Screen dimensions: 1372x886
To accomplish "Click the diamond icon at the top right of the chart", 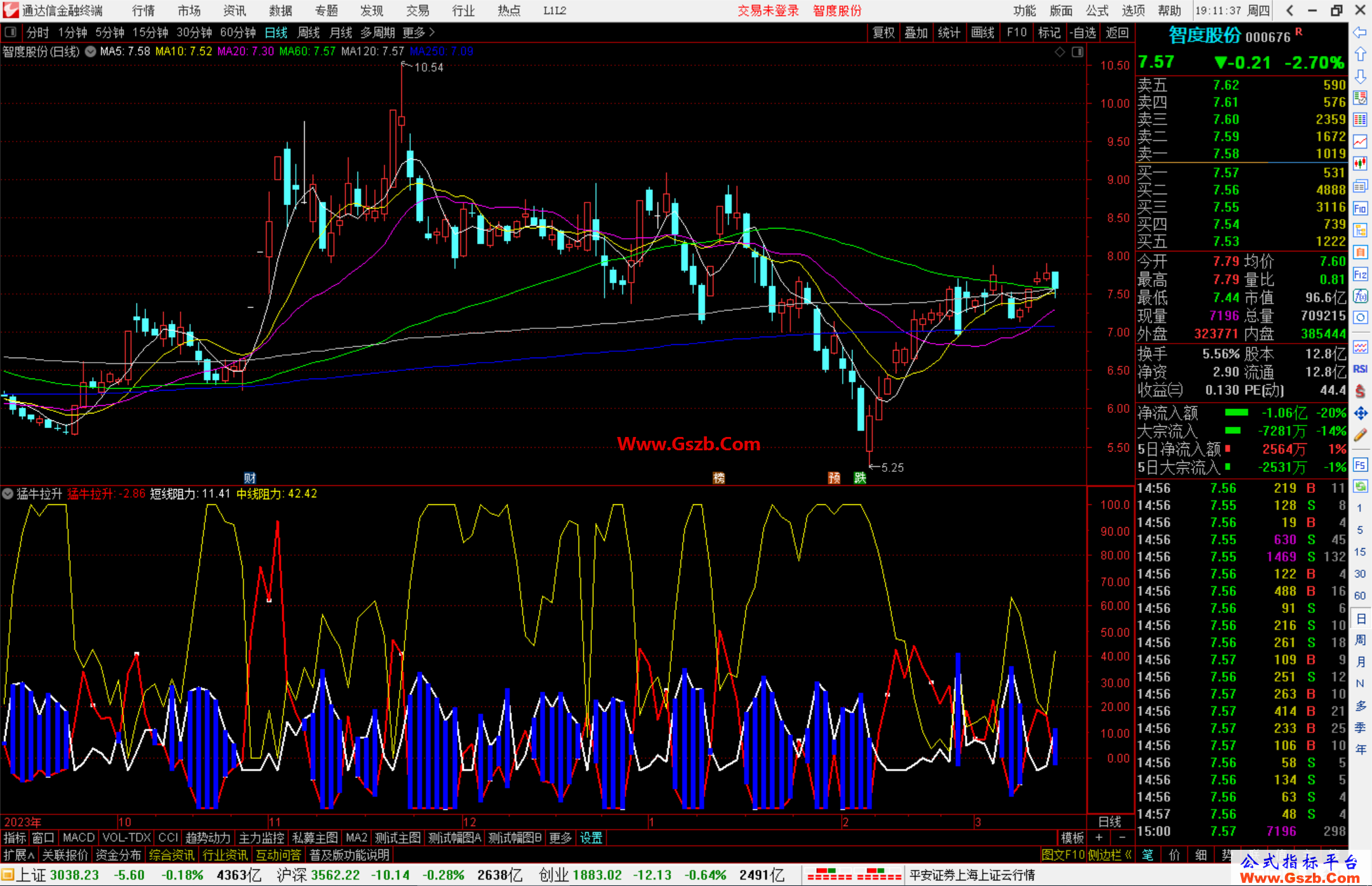I will click(x=1060, y=52).
